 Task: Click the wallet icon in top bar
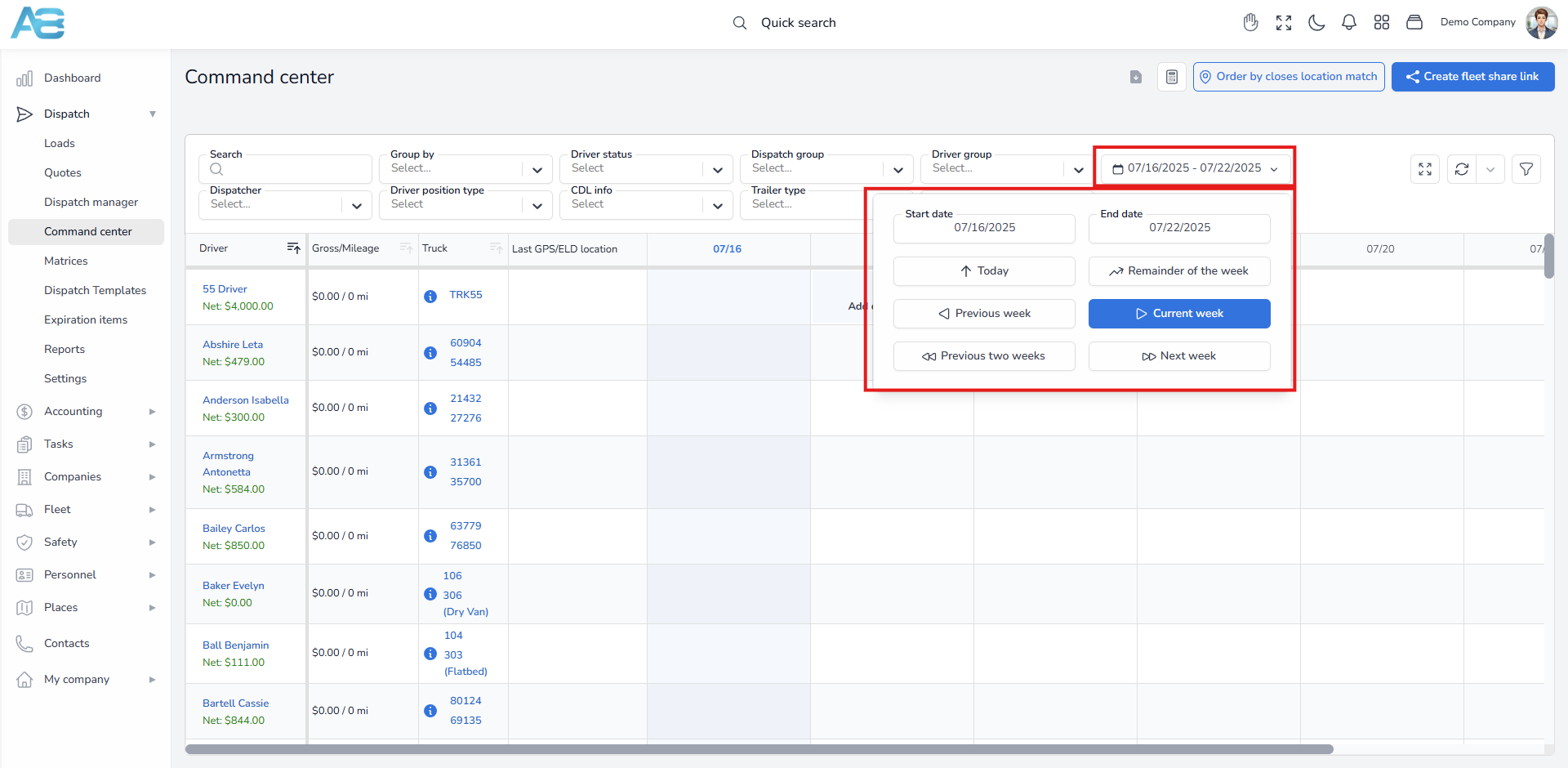pos(1414,23)
